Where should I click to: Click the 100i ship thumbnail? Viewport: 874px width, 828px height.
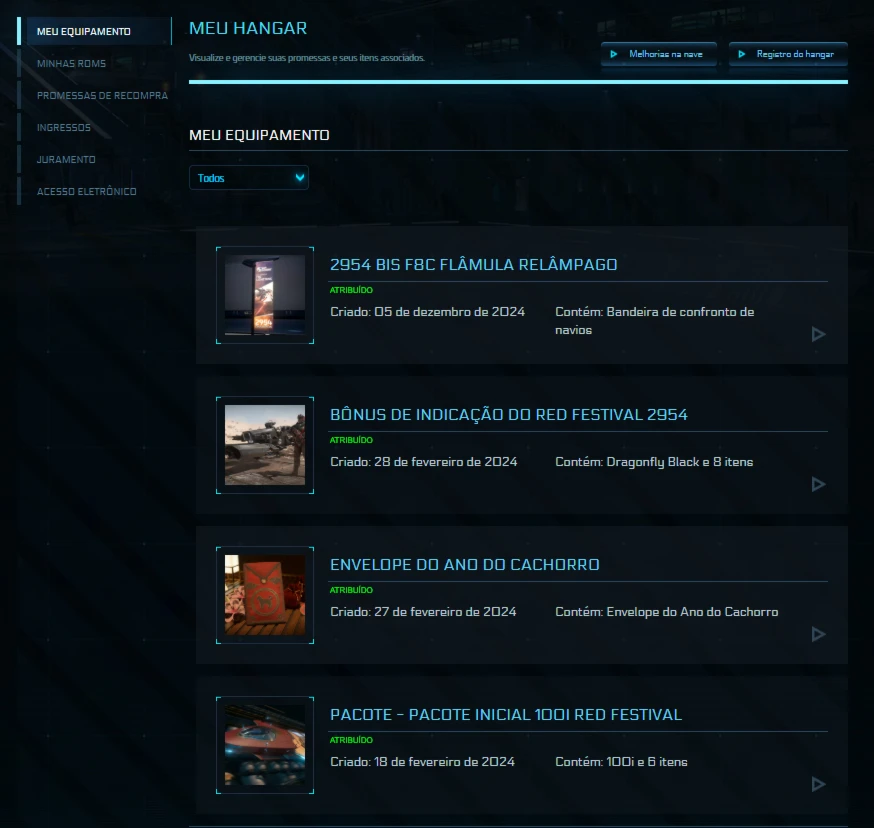[x=265, y=745]
